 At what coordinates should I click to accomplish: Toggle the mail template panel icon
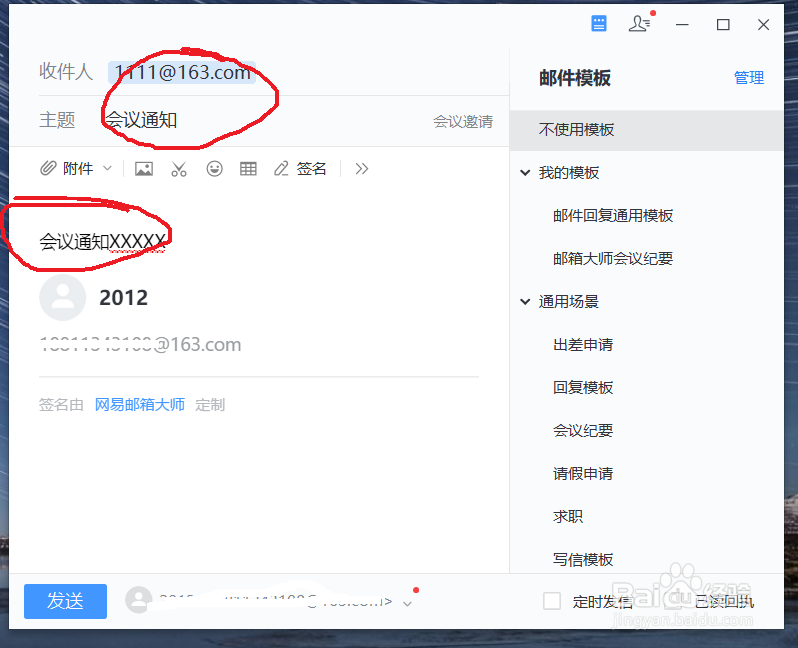pos(598,23)
